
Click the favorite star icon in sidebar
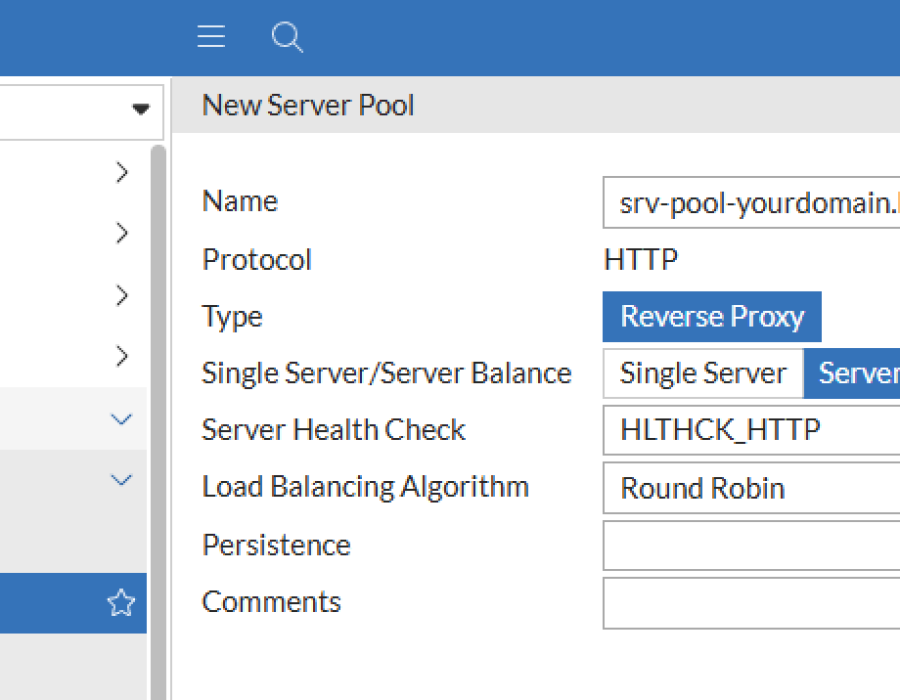[x=121, y=602]
